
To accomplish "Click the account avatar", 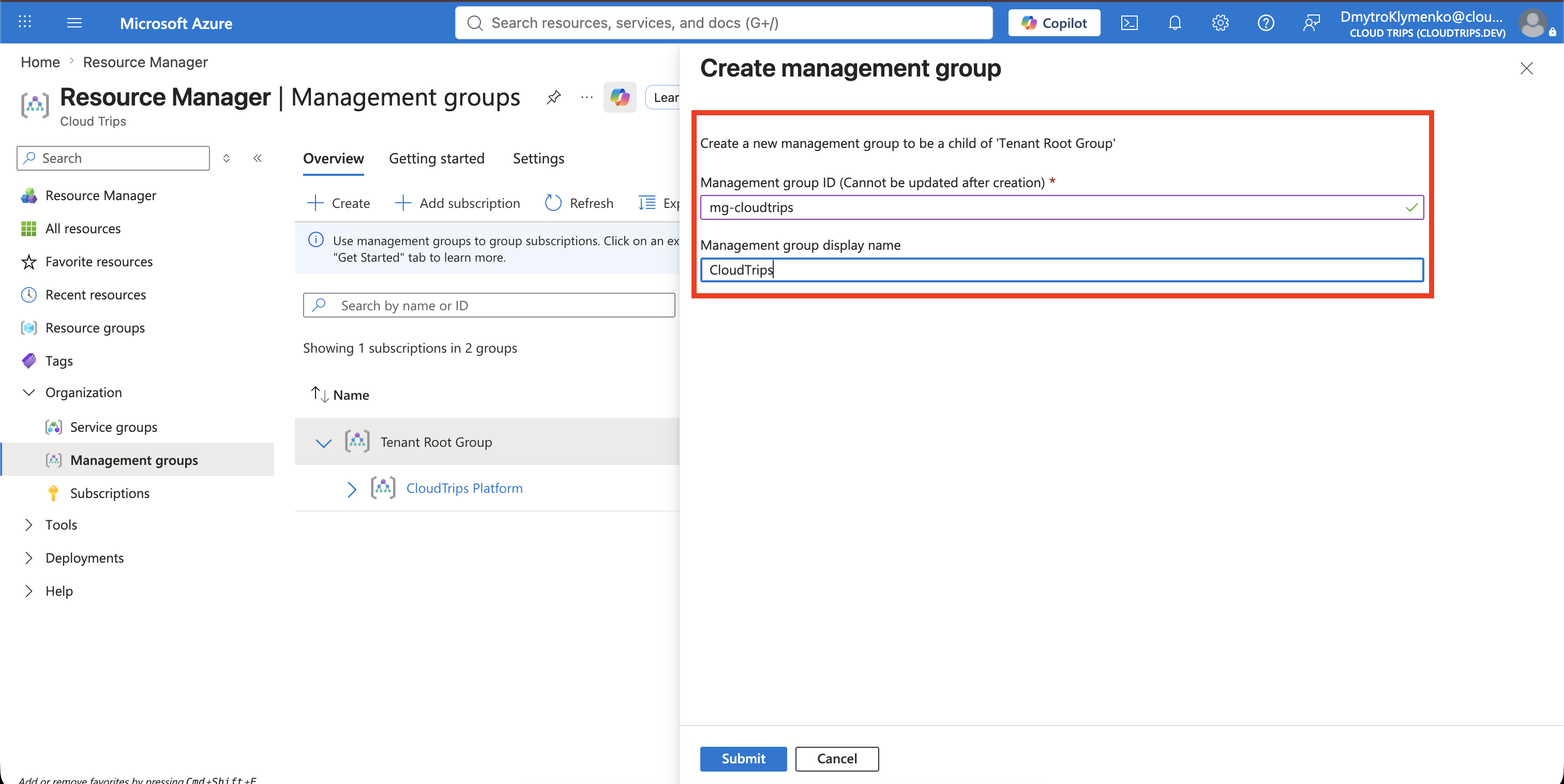I will pos(1532,24).
